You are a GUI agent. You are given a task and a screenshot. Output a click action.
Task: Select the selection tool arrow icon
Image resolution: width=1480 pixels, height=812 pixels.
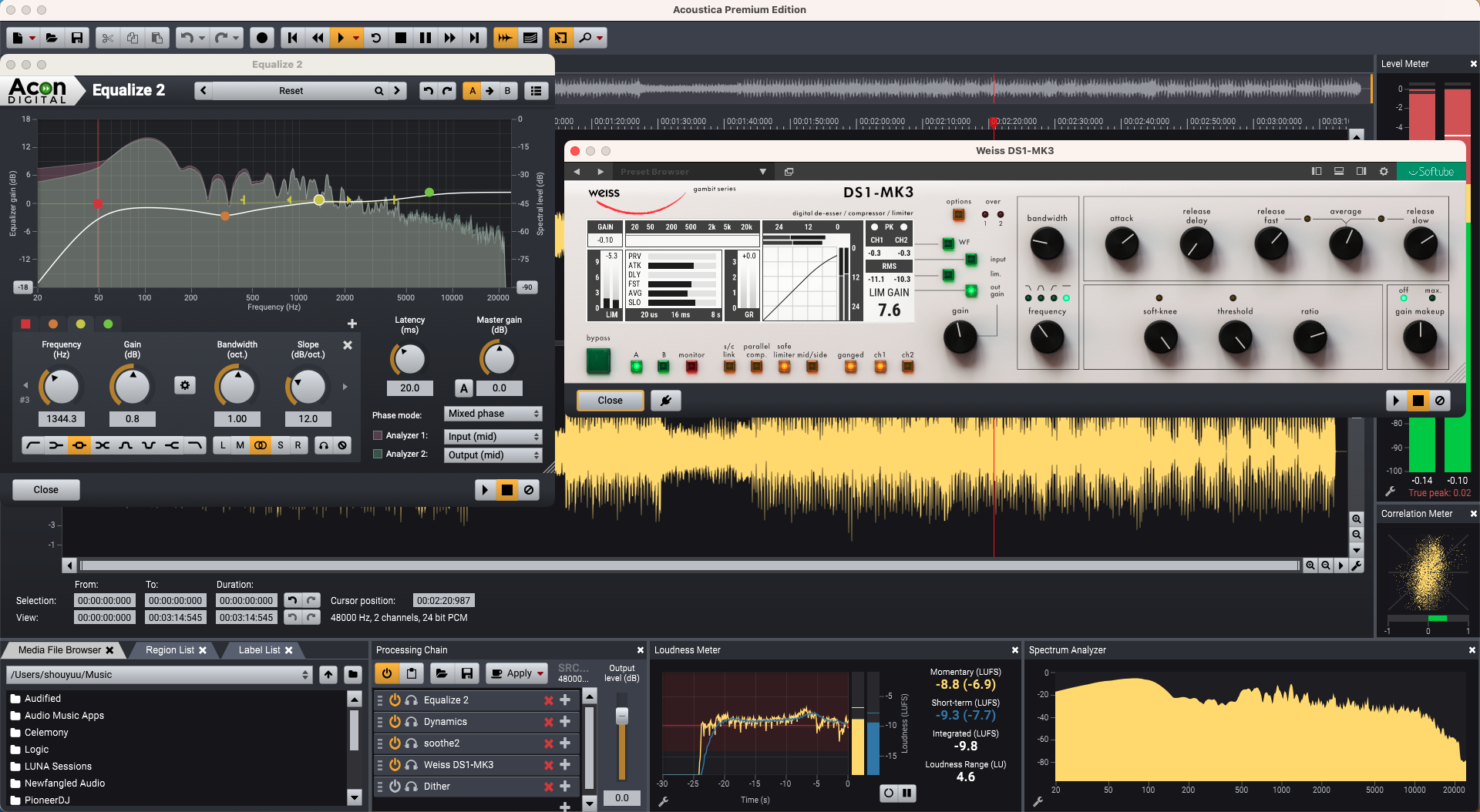pos(560,38)
